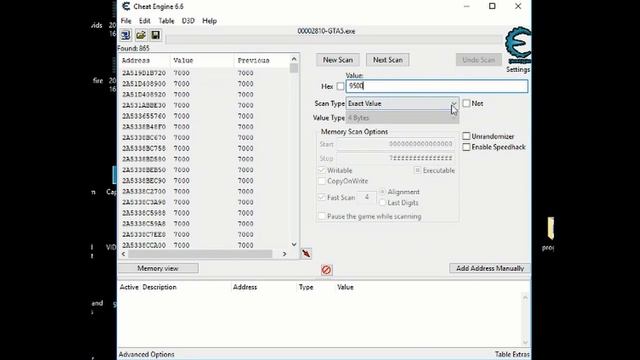Image resolution: width=640 pixels, height=360 pixels.
Task: Click the Value input field containing 9500
Action: pyautogui.click(x=437, y=86)
